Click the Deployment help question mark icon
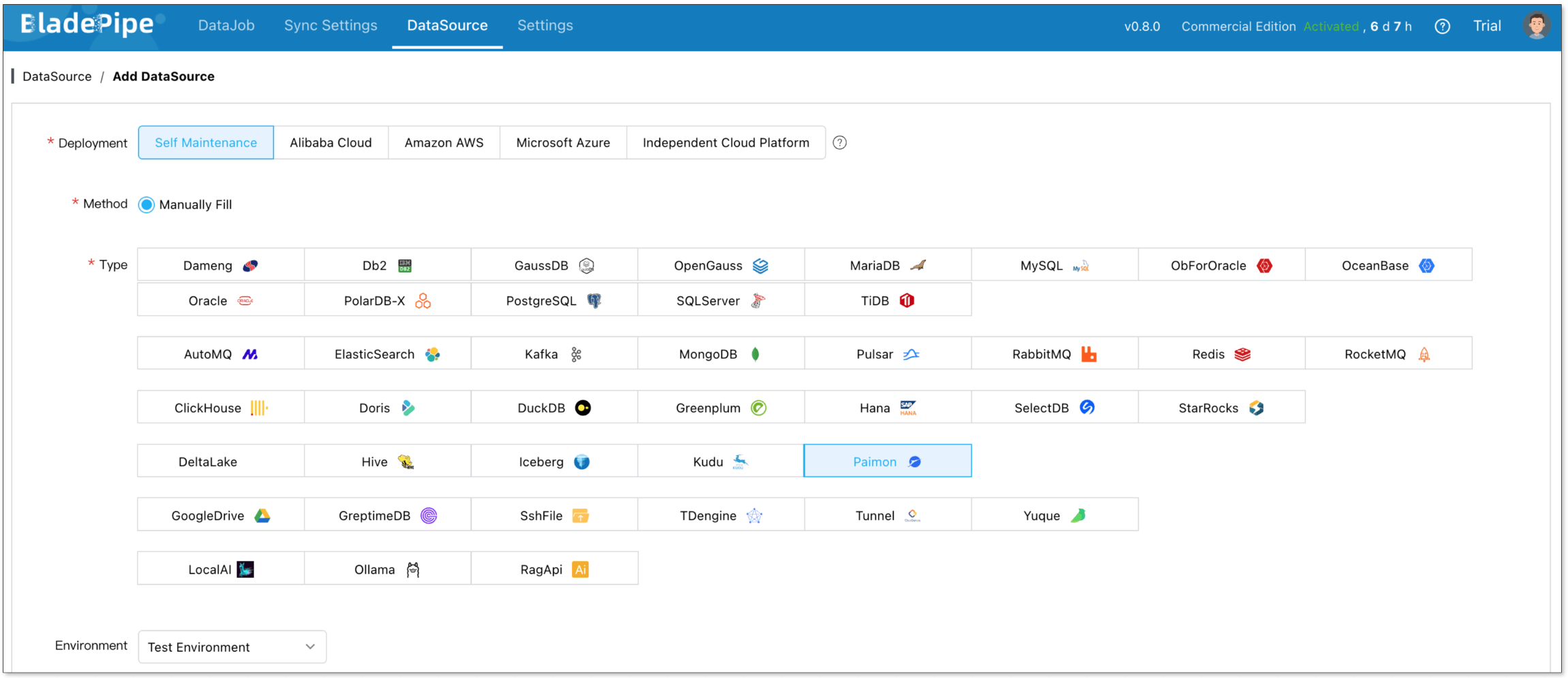This screenshot has height=678, width=1568. pos(840,143)
